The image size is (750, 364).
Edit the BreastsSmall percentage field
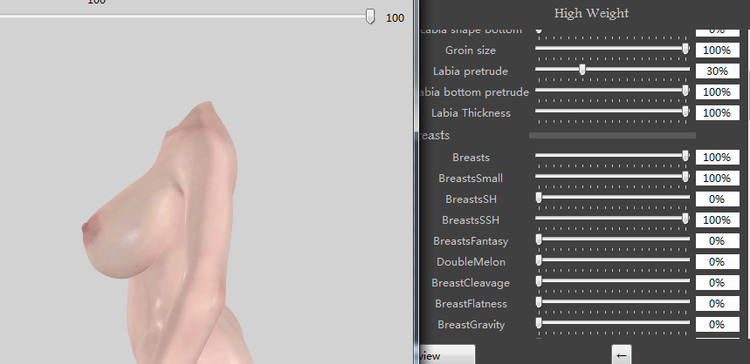click(x=717, y=178)
